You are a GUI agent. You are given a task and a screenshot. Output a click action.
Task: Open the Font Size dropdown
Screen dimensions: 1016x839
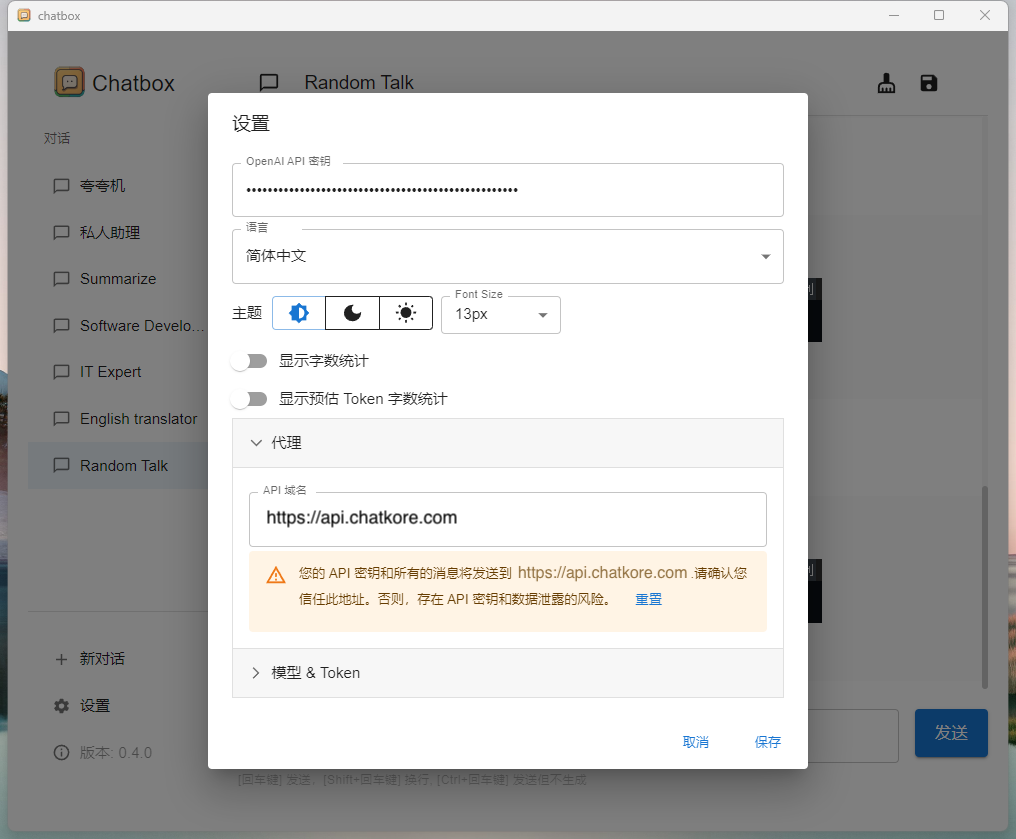click(501, 314)
